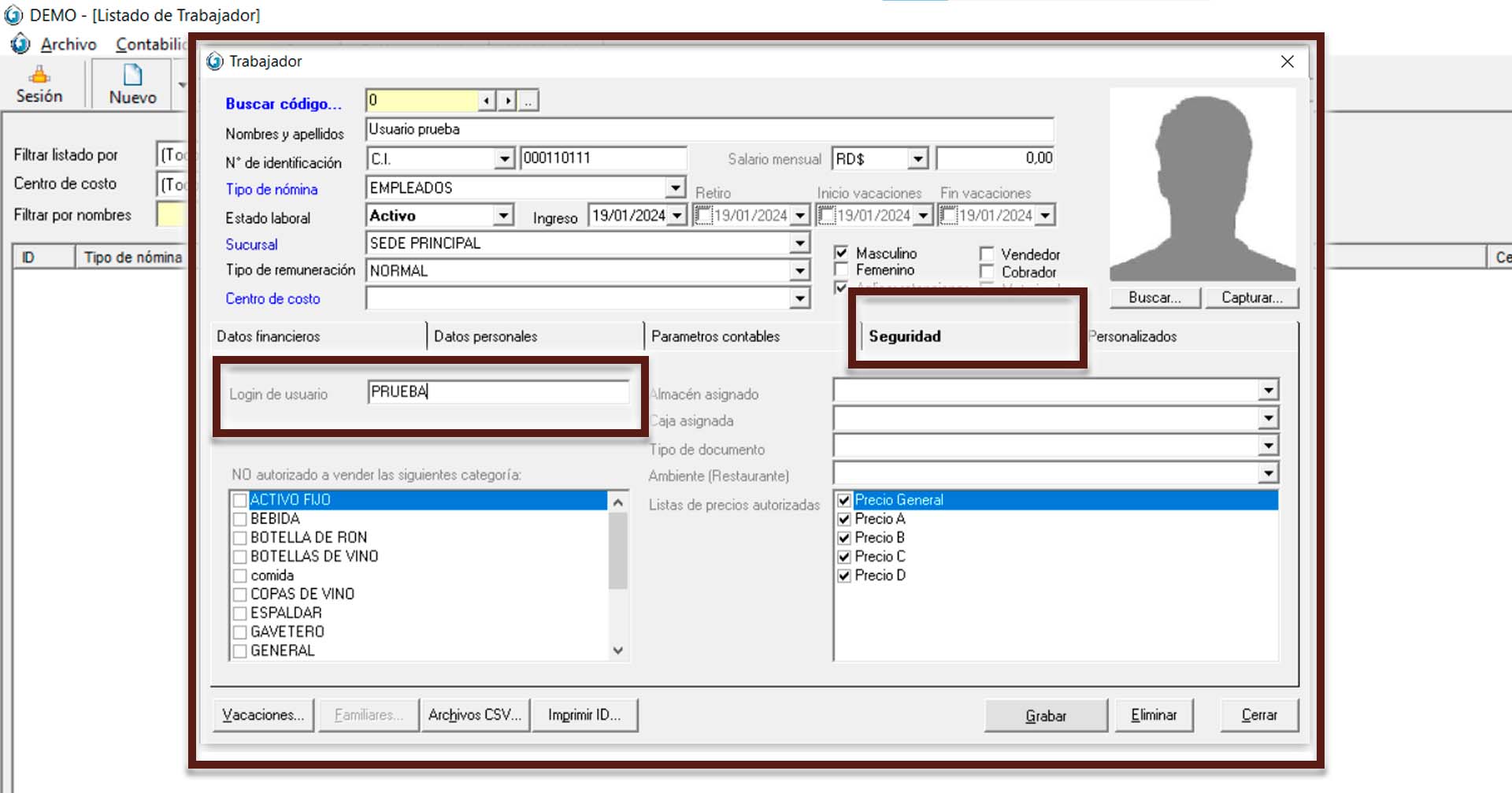Enable the Vendedor checkbox
The height and width of the screenshot is (793, 1512).
pos(987,254)
